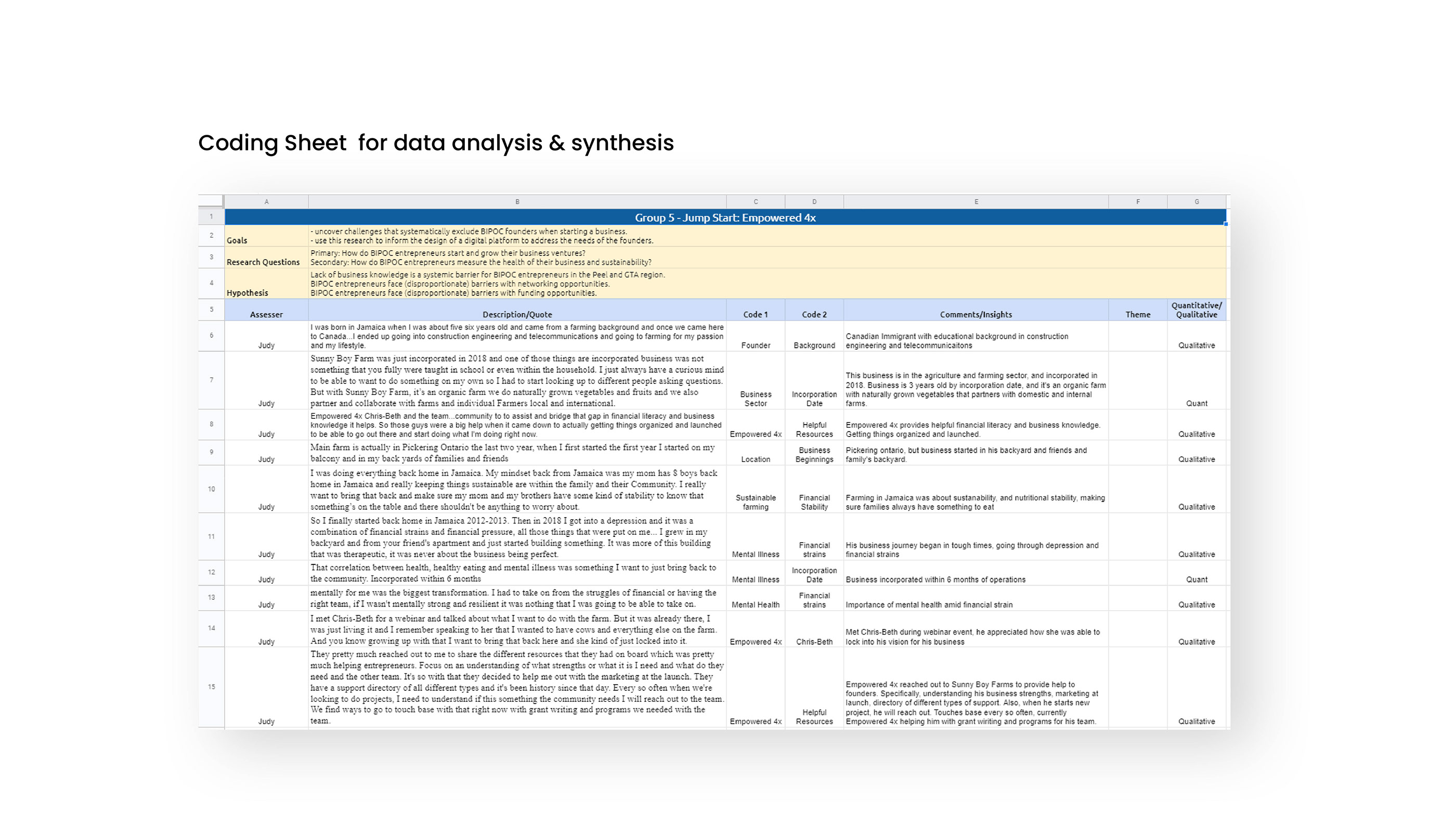
Task: Click 'Mental Illness' cell in row 12
Action: coord(756,573)
